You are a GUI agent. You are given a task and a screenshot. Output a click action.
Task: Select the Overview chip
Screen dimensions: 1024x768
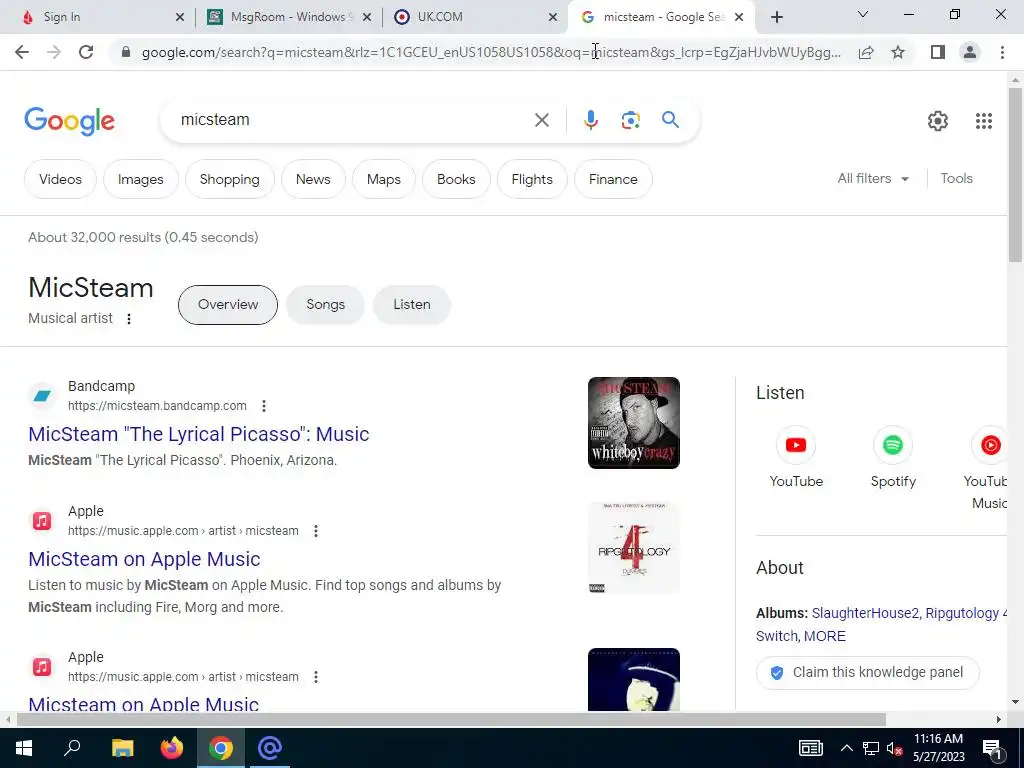click(x=228, y=305)
